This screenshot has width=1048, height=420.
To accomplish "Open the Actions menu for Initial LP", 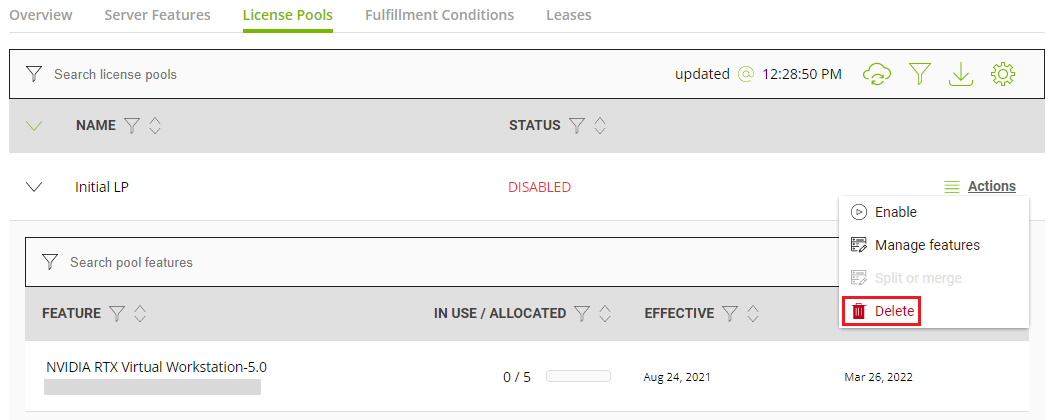I will pyautogui.click(x=980, y=187).
